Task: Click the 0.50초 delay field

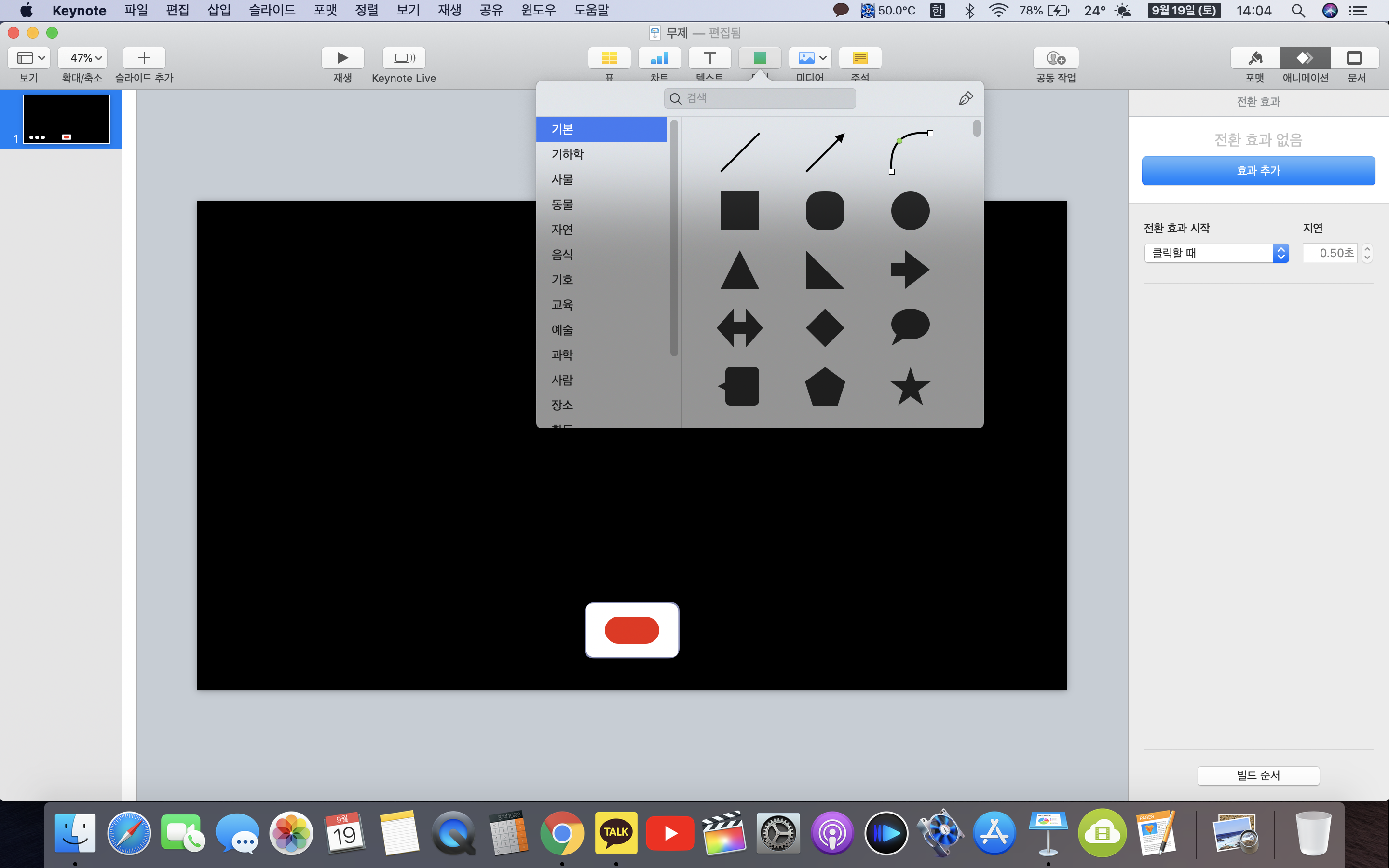Action: (1330, 253)
